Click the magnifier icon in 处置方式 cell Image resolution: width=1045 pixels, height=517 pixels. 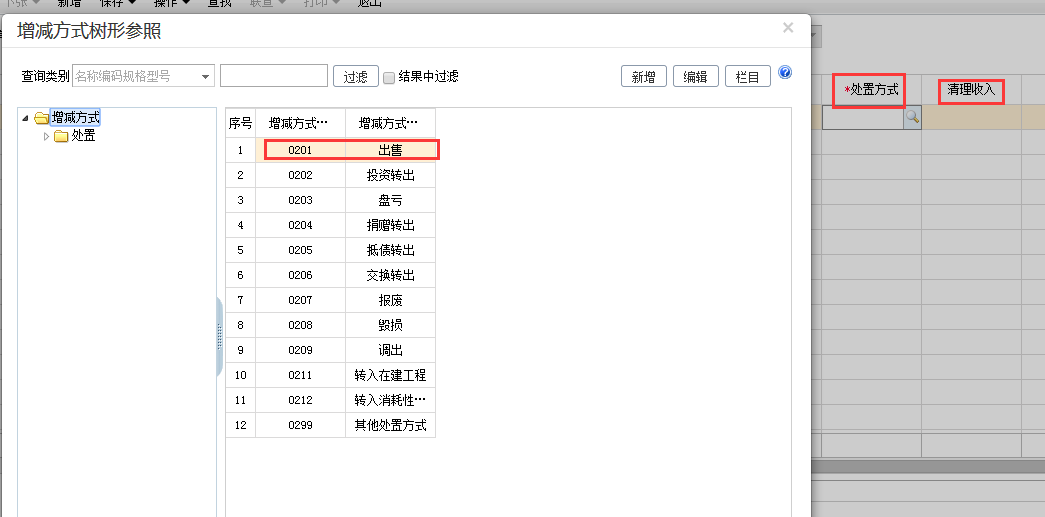tap(912, 117)
